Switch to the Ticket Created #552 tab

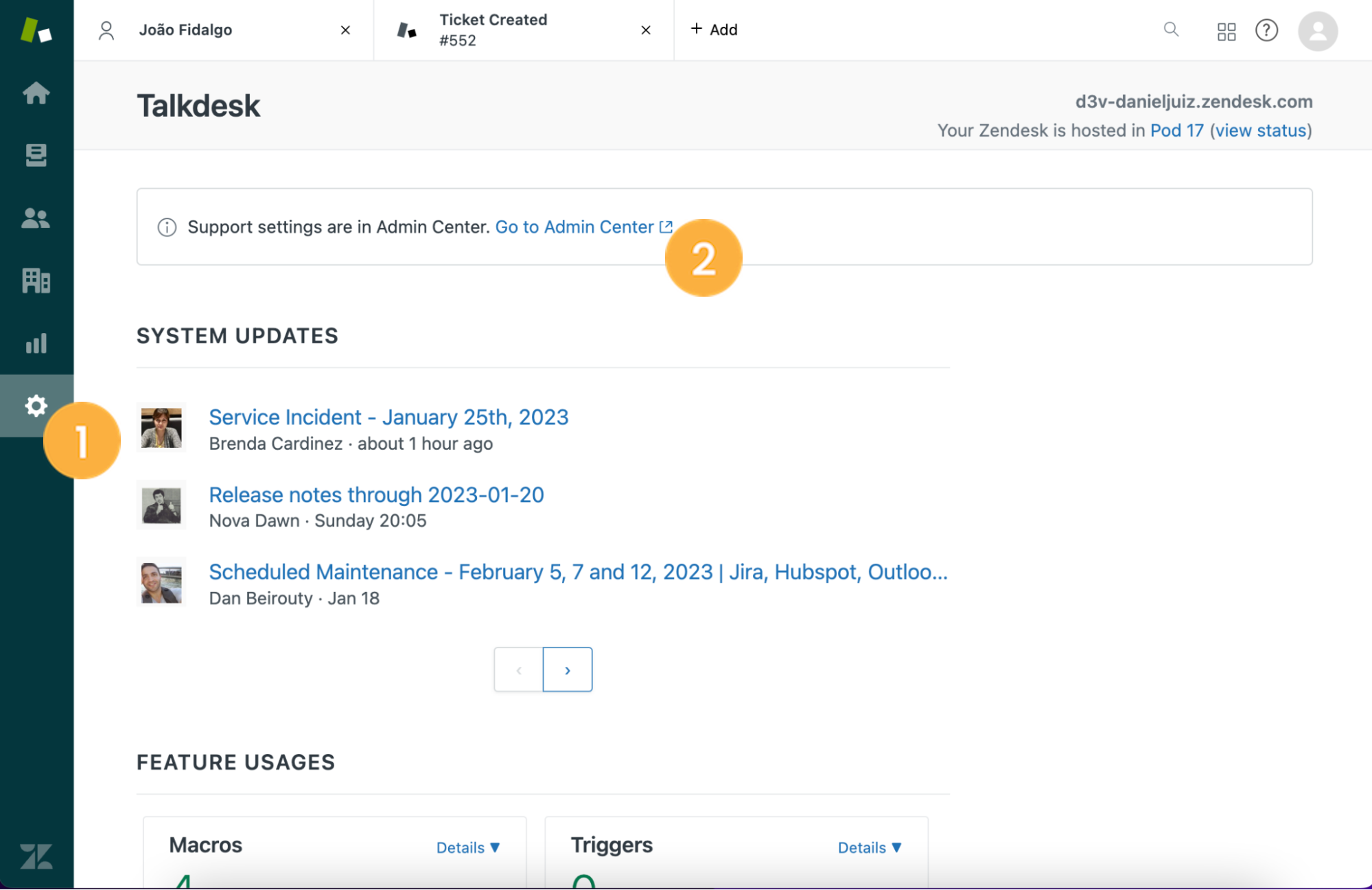(524, 30)
